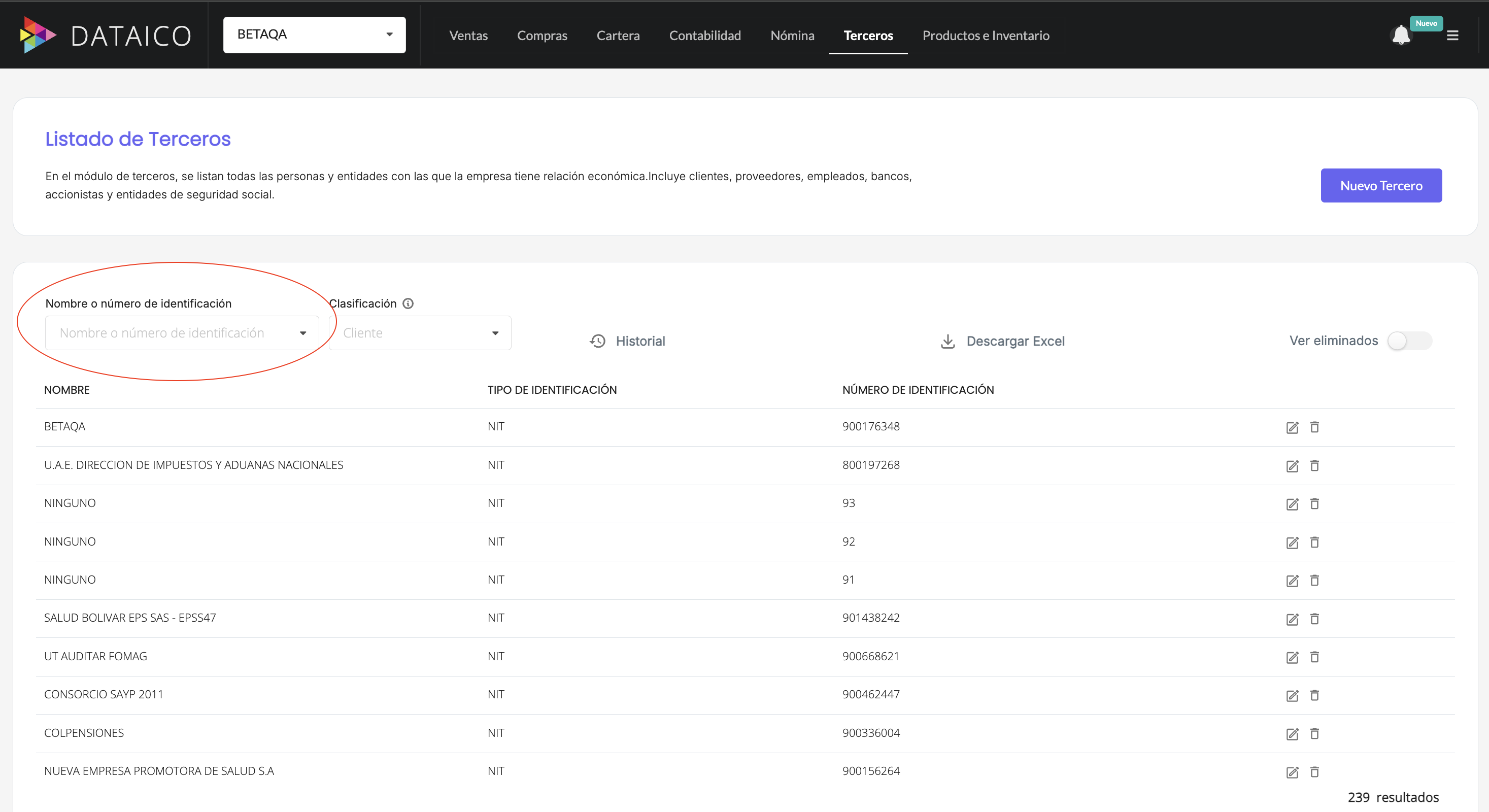
Task: Delete NUEVA EMPRESA PROMOTORA DE SALUD row
Action: click(x=1314, y=772)
